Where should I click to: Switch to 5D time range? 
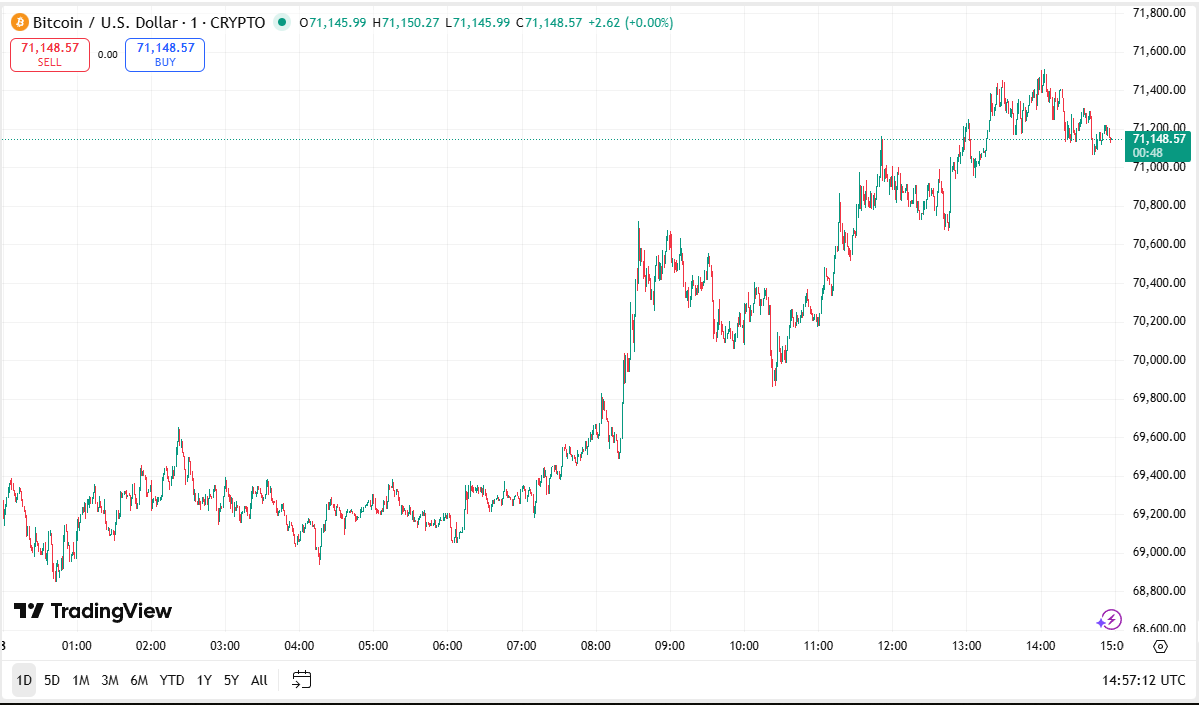[x=52, y=680]
